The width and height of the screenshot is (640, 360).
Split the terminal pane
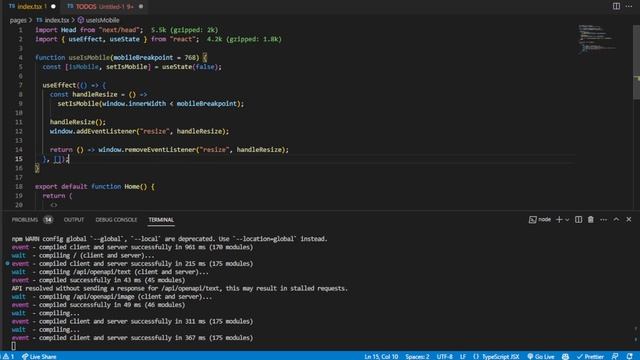click(x=578, y=220)
